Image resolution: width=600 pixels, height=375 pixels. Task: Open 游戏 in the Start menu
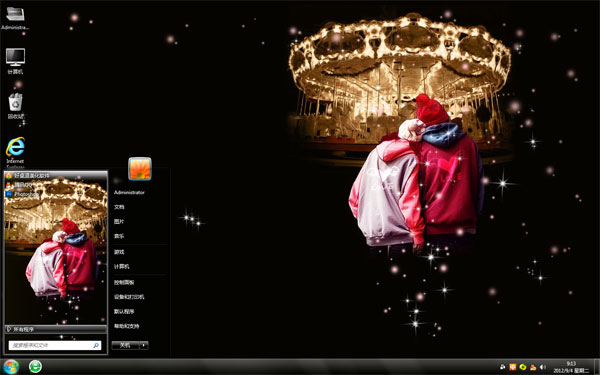click(119, 252)
